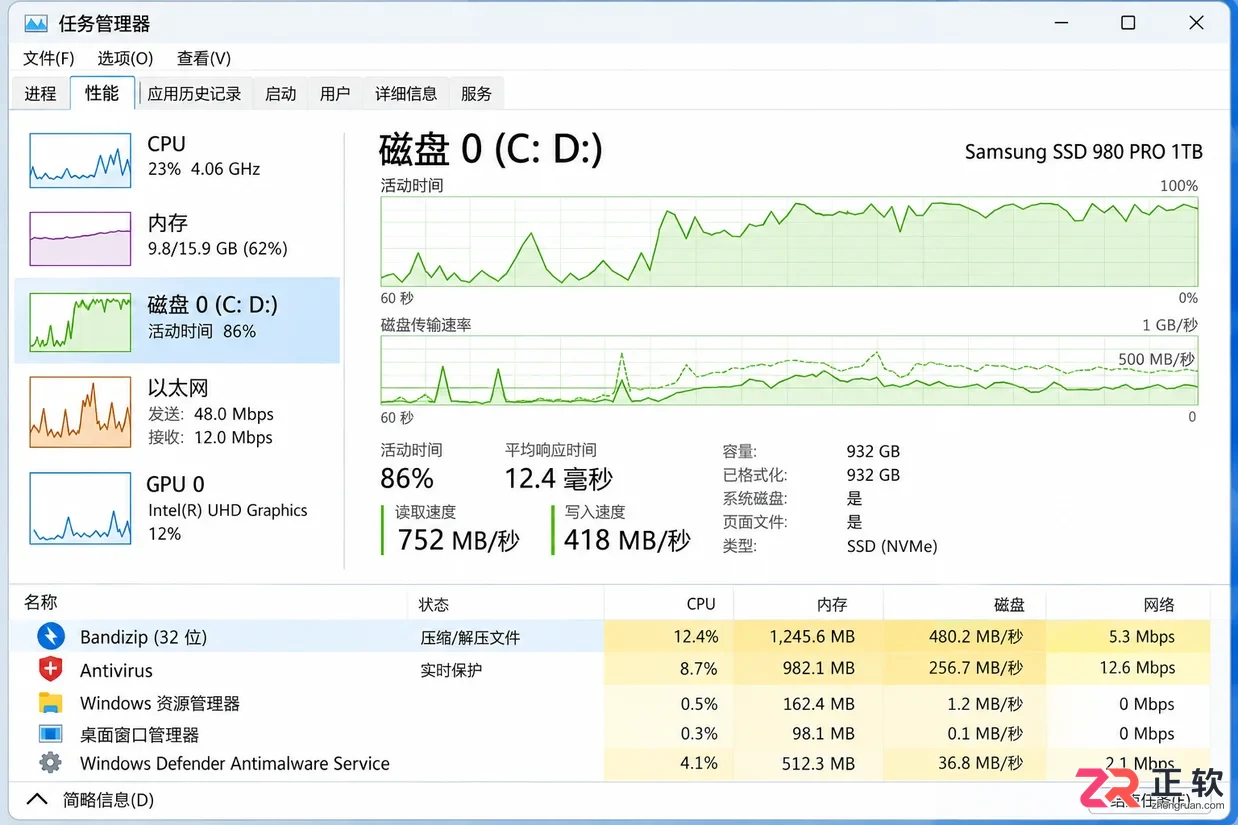Select the Windows 资源管理器 process name
Viewport: 1238px width, 825px height.
(x=160, y=703)
